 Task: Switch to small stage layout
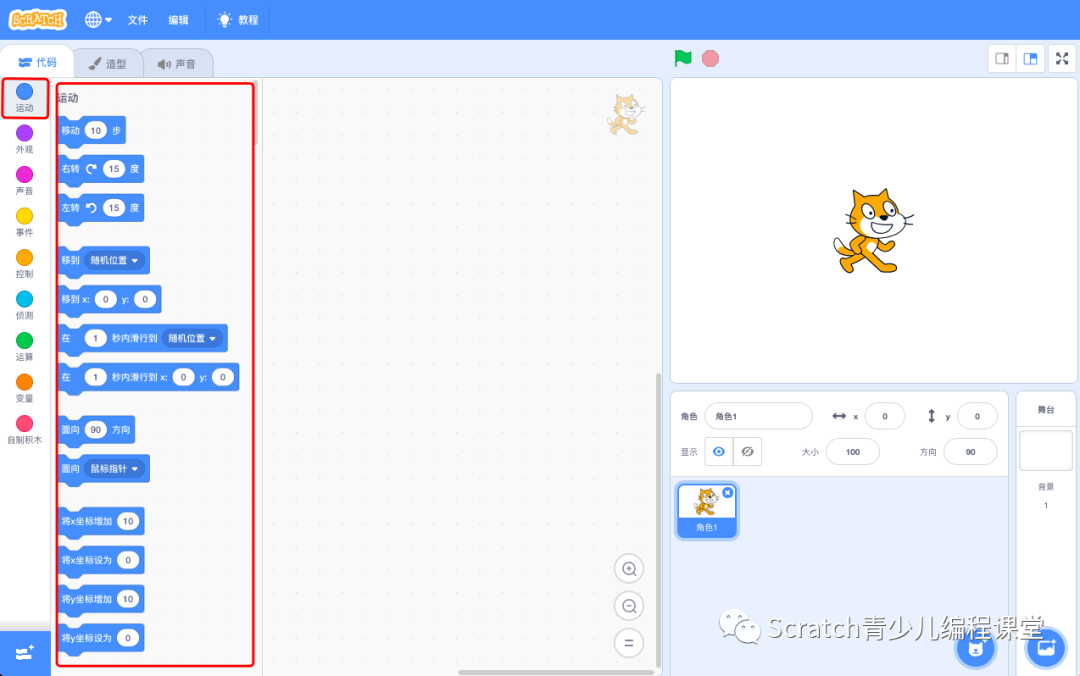point(1002,59)
